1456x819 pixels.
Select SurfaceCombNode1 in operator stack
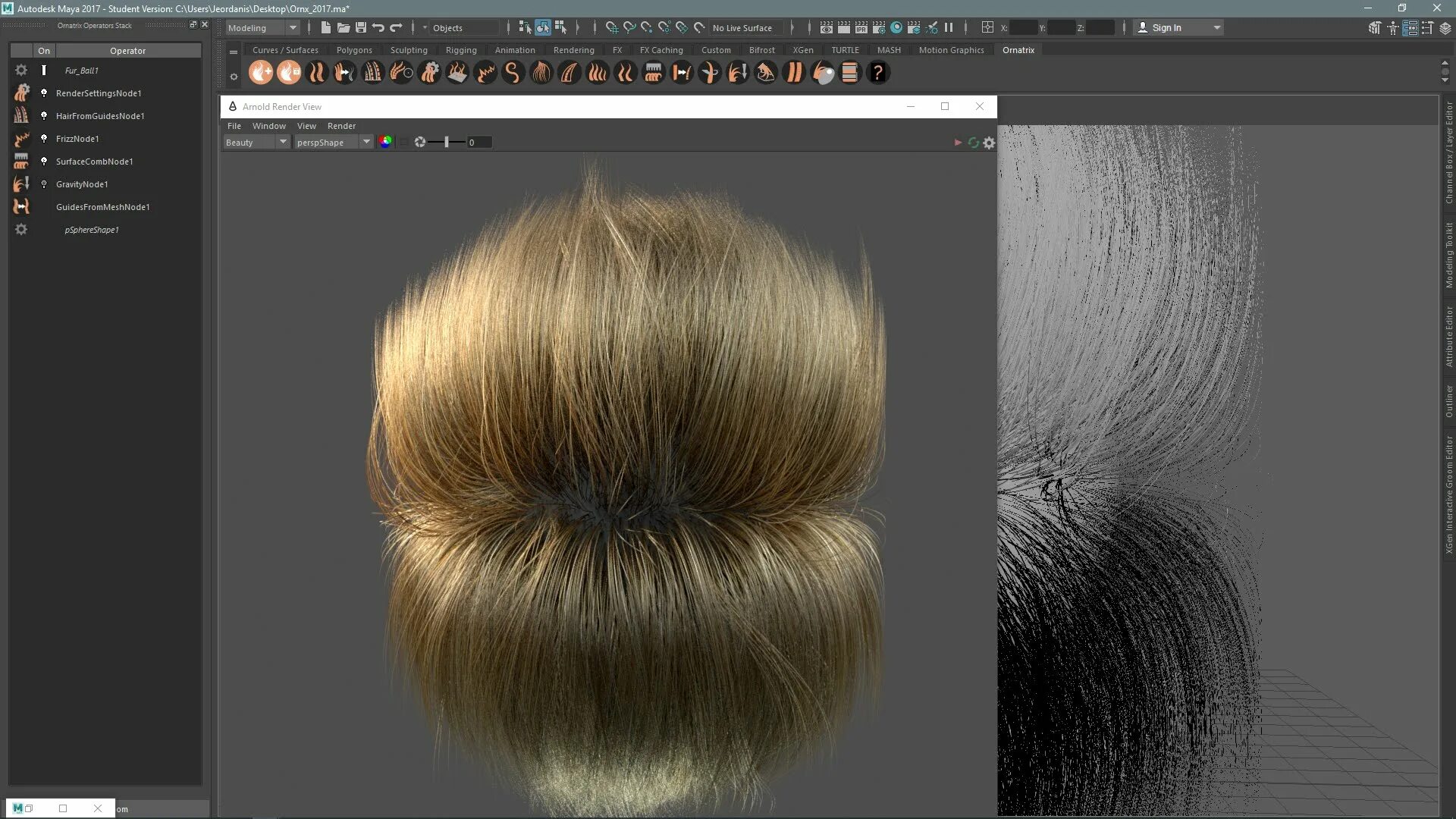(95, 162)
